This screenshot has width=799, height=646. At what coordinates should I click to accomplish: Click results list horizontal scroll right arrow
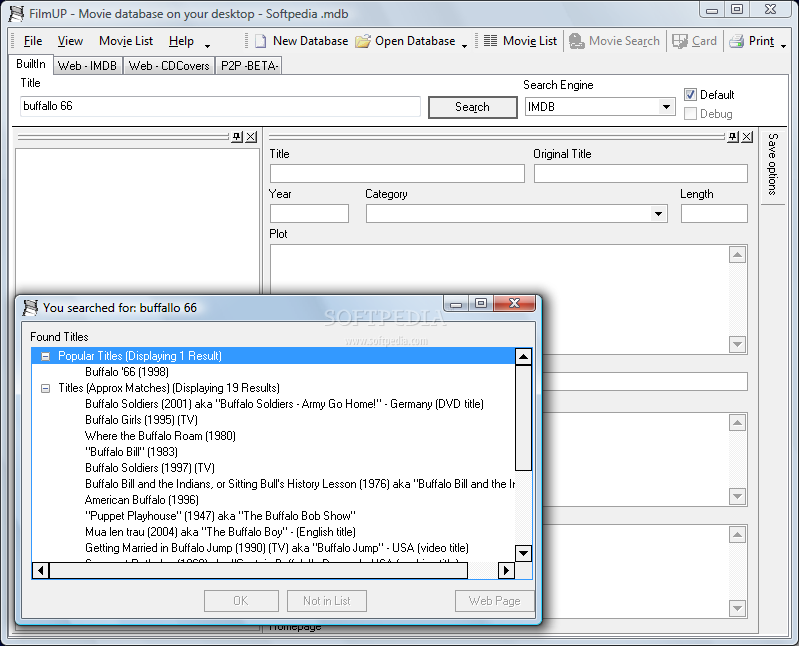506,570
